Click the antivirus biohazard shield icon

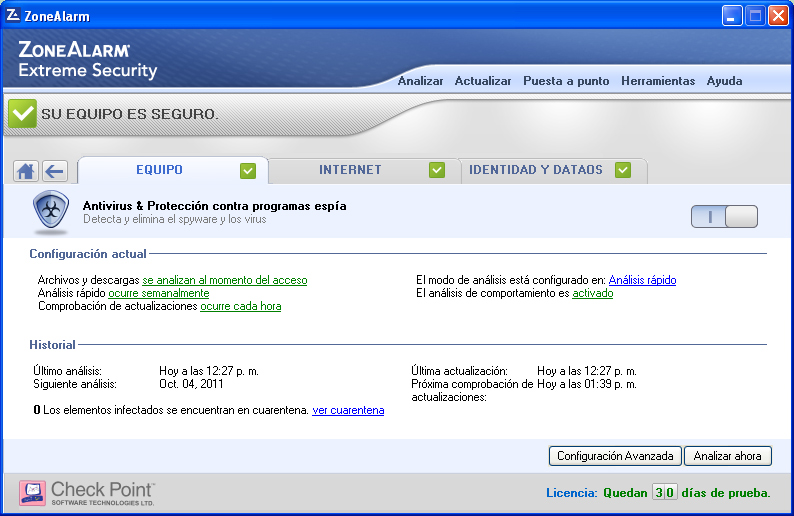[x=51, y=212]
